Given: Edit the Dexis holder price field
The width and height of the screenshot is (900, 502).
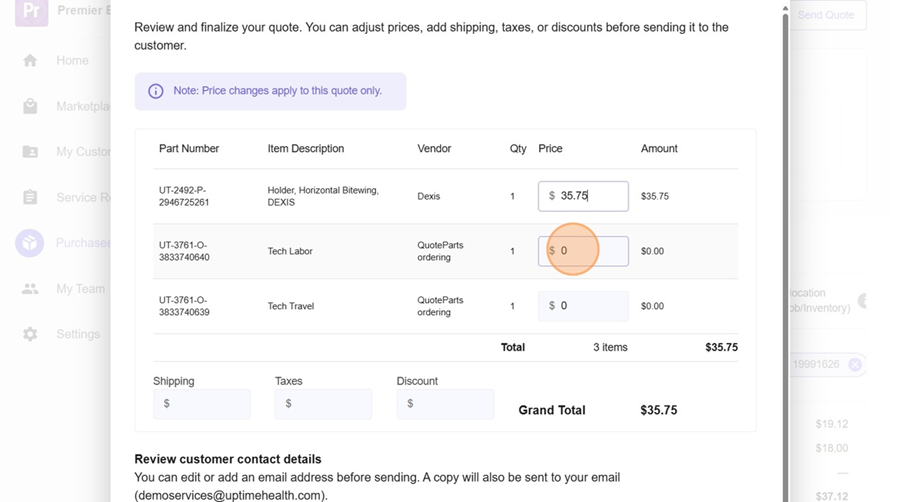Looking at the screenshot, I should click(x=590, y=196).
